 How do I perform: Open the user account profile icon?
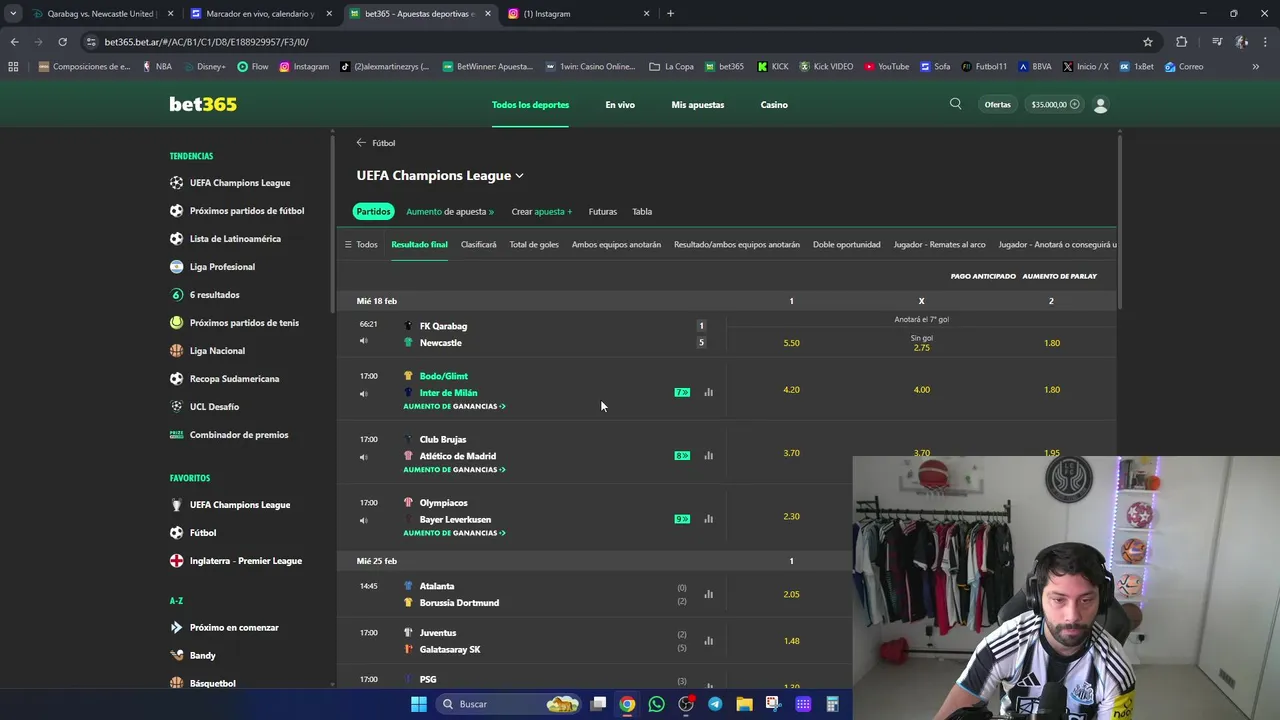(x=1101, y=104)
